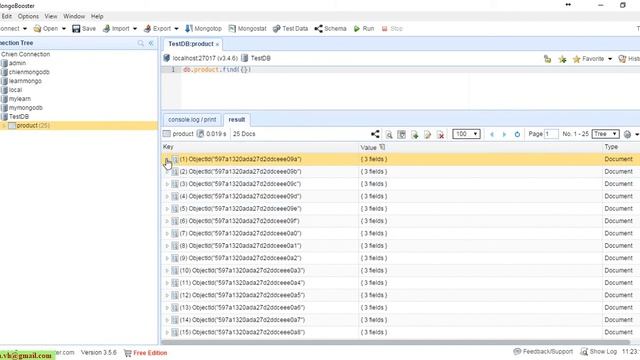Refresh results with circular arrow icon
The height and width of the screenshot is (360, 640).
517,134
